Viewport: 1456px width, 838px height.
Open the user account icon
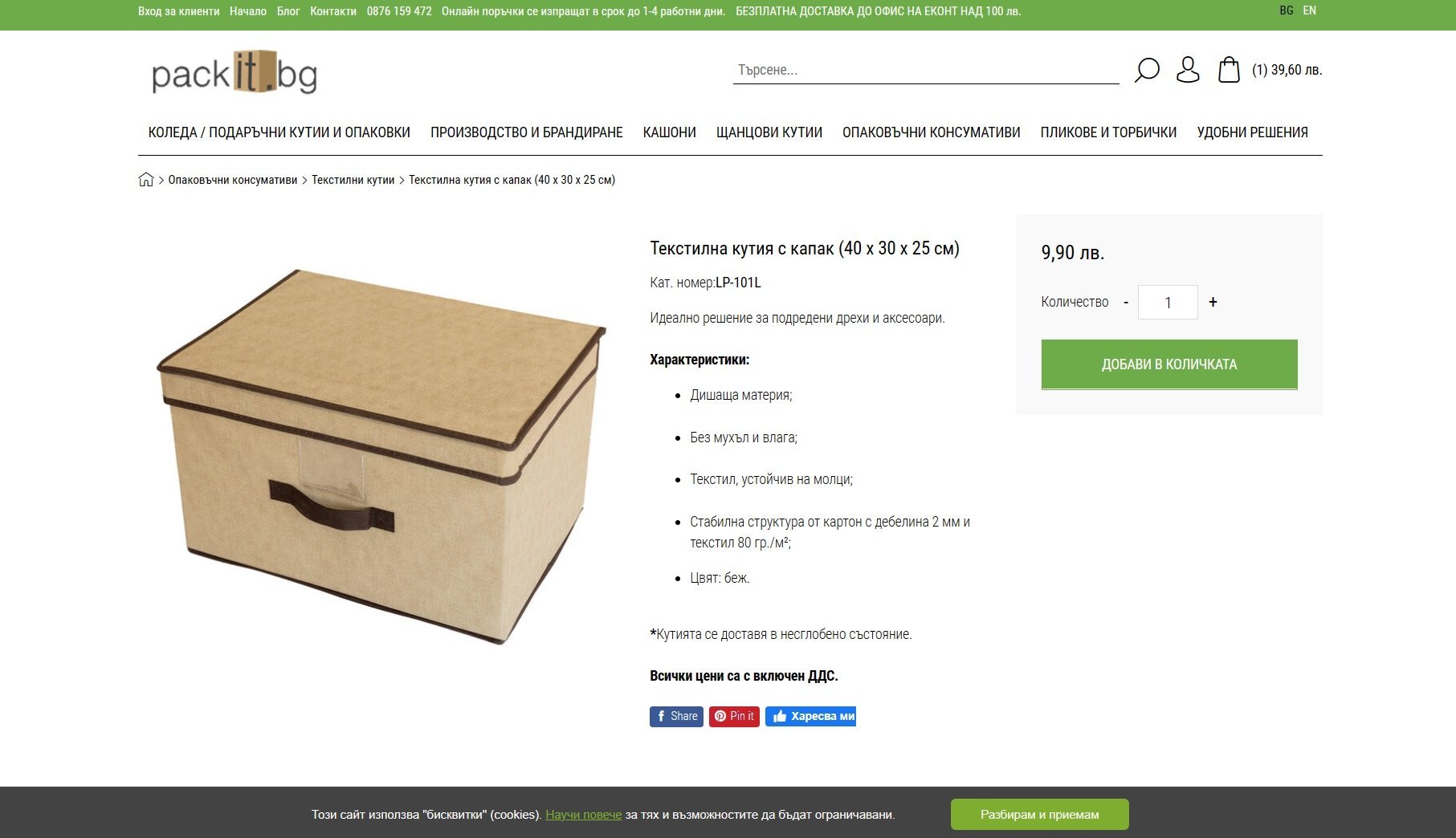(1188, 70)
